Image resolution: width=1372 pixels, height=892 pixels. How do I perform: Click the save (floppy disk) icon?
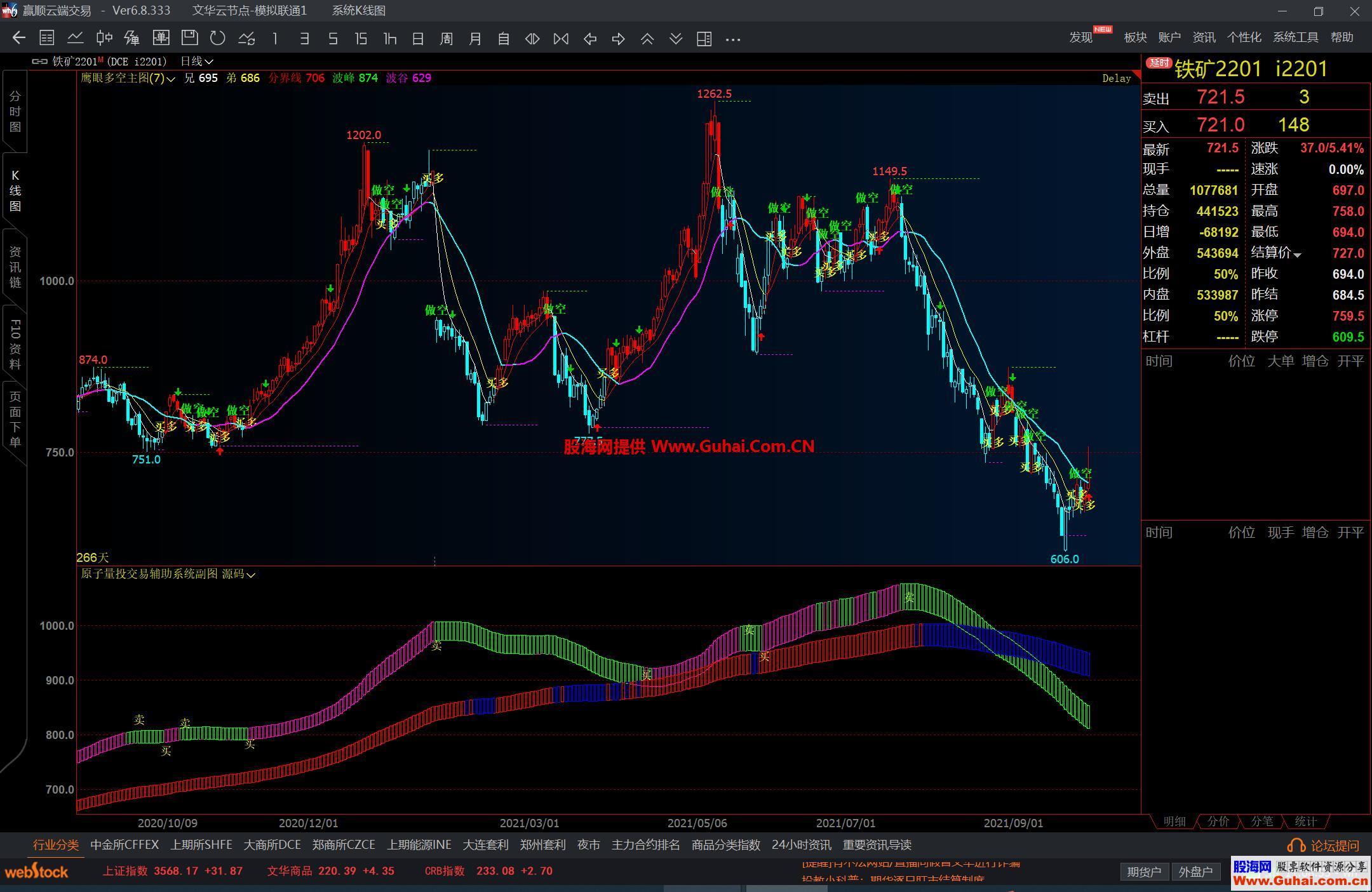pos(189,38)
